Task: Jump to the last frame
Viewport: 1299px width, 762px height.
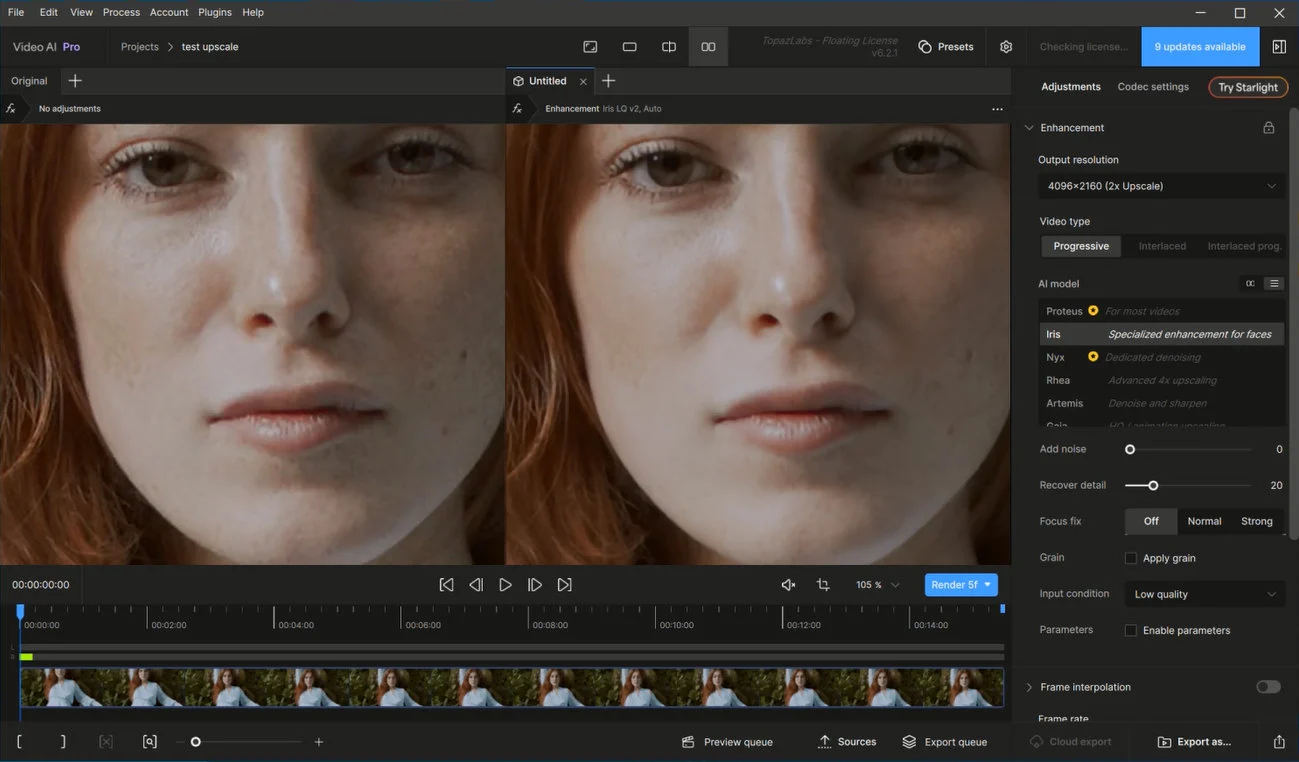Action: [564, 585]
